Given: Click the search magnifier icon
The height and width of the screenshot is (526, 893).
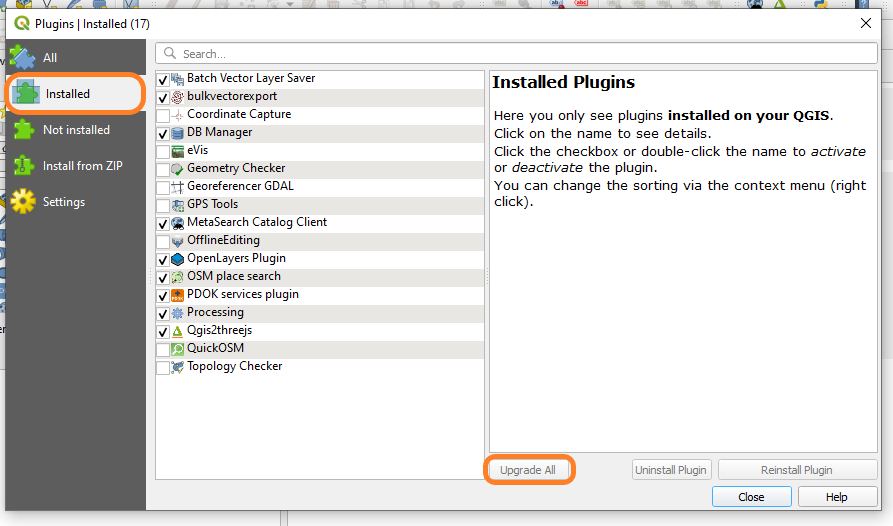Looking at the screenshot, I should [170, 54].
